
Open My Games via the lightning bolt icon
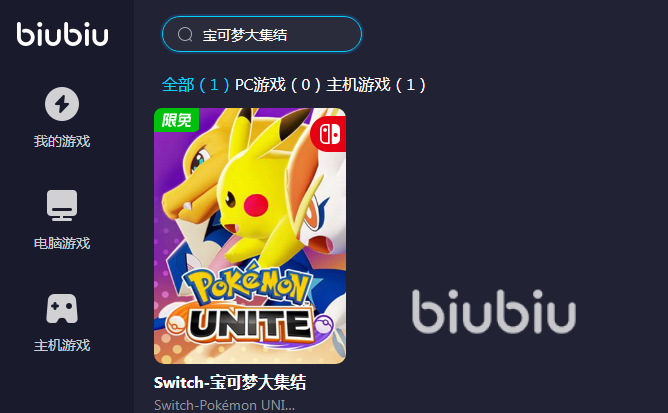click(x=62, y=104)
